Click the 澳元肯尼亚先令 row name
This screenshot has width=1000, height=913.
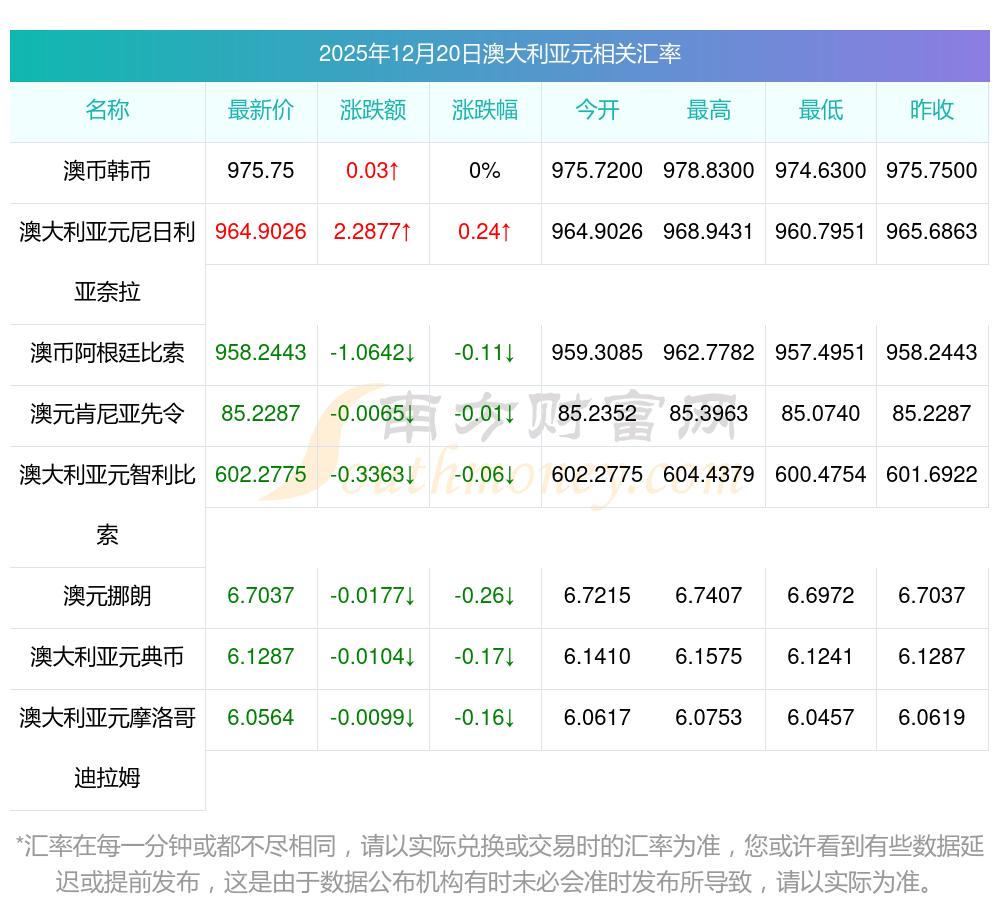(107, 414)
